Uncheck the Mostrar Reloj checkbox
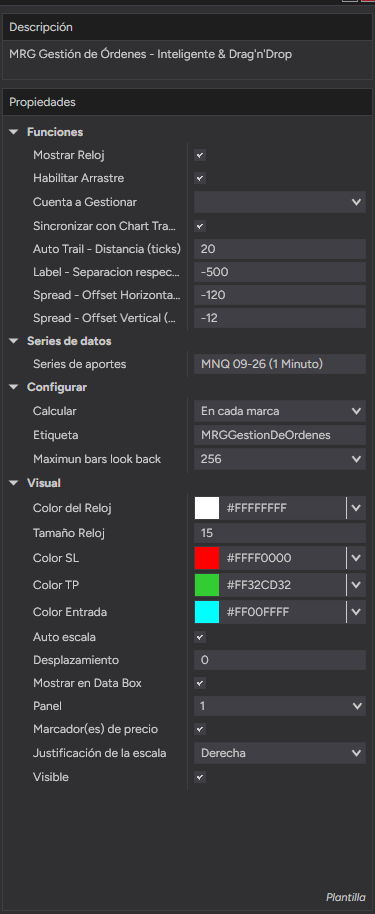This screenshot has height=914, width=375. pos(200,156)
